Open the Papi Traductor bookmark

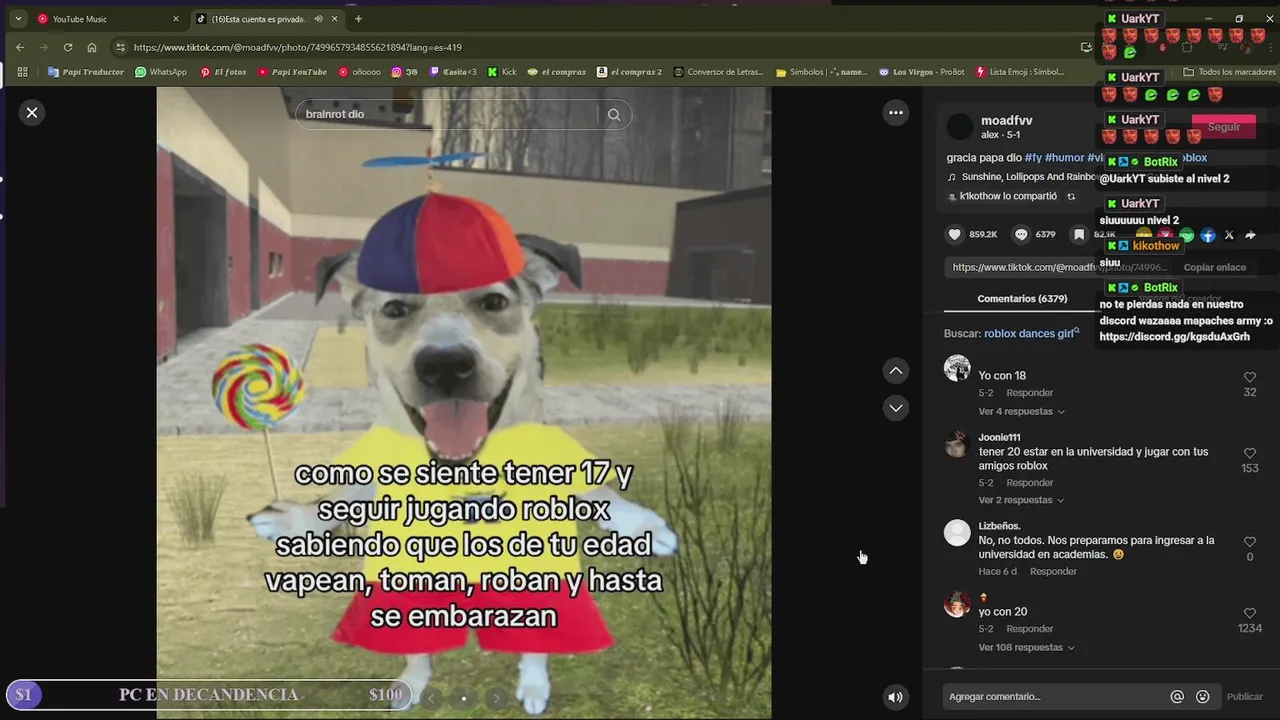point(86,72)
